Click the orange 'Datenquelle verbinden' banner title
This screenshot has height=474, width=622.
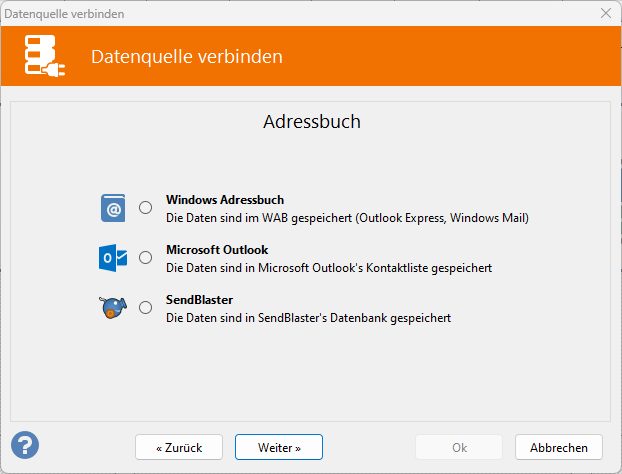pos(187,56)
